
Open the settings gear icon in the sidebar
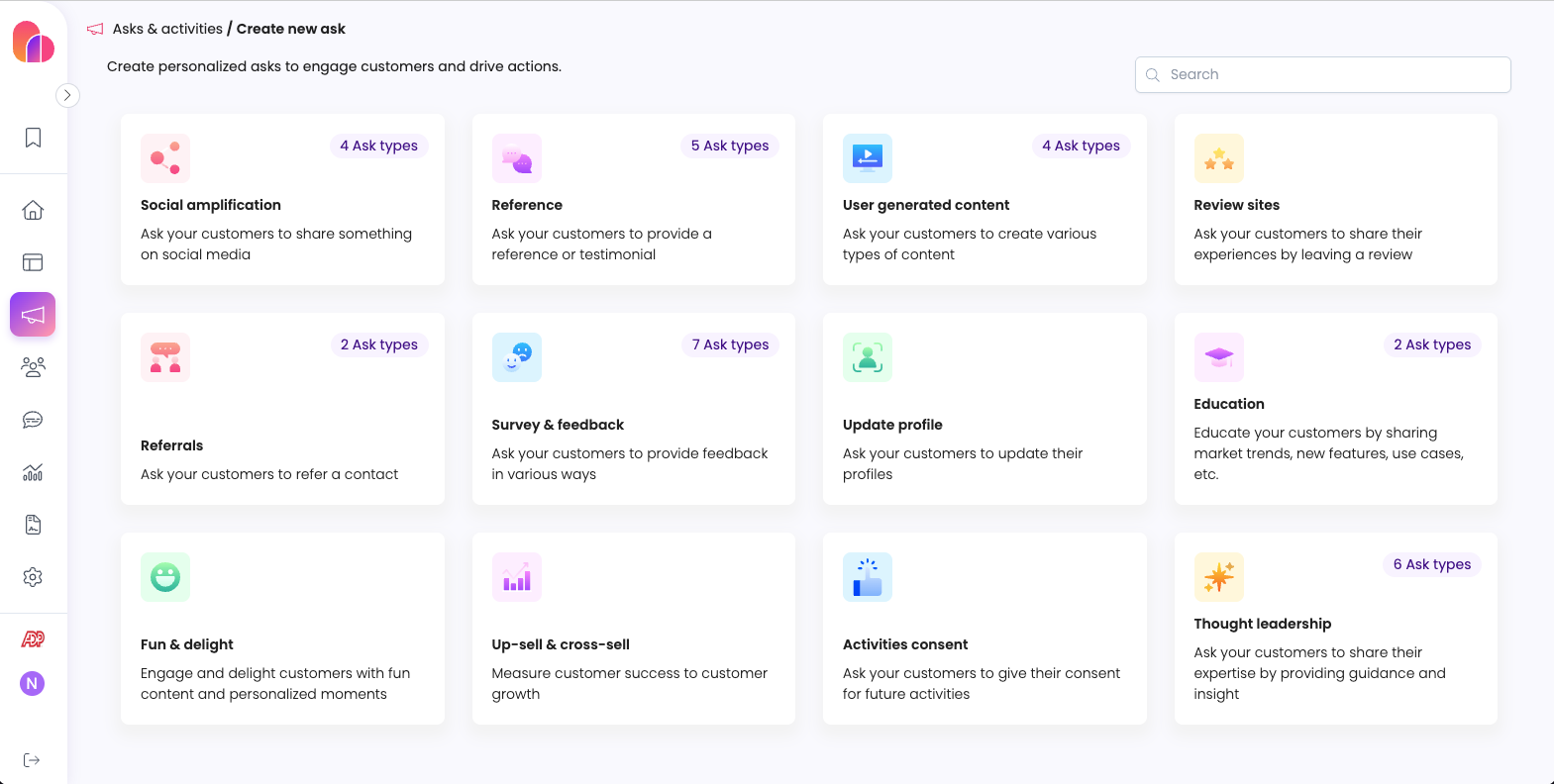pyautogui.click(x=33, y=577)
